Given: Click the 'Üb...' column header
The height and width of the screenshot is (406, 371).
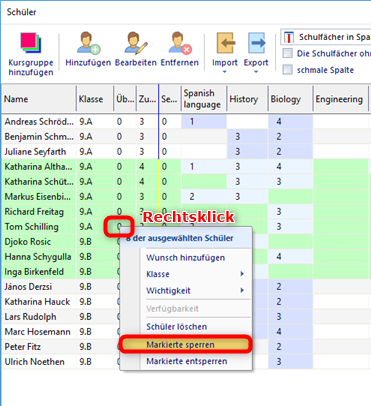Looking at the screenshot, I should point(125,99).
